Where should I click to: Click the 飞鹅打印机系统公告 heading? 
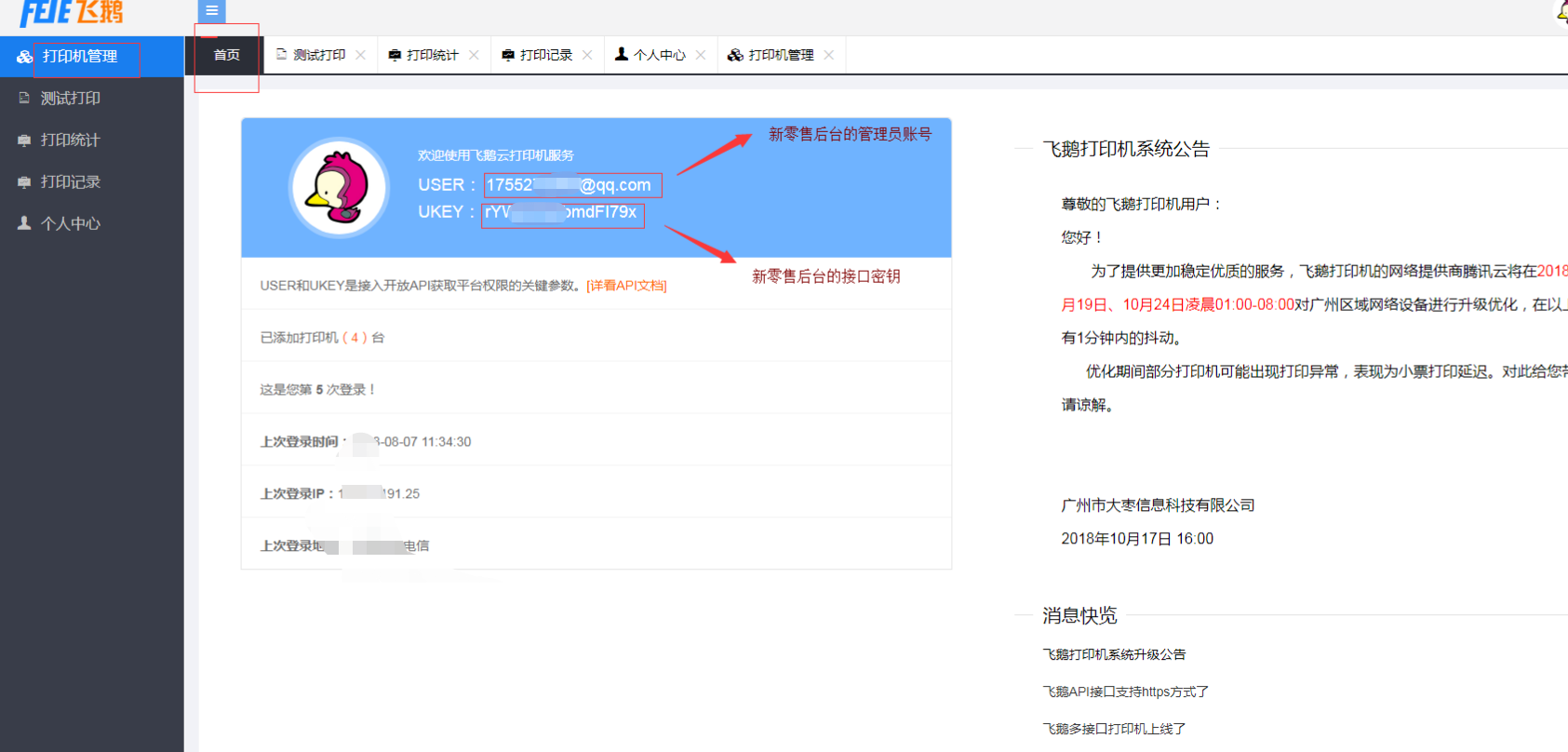pos(1126,149)
